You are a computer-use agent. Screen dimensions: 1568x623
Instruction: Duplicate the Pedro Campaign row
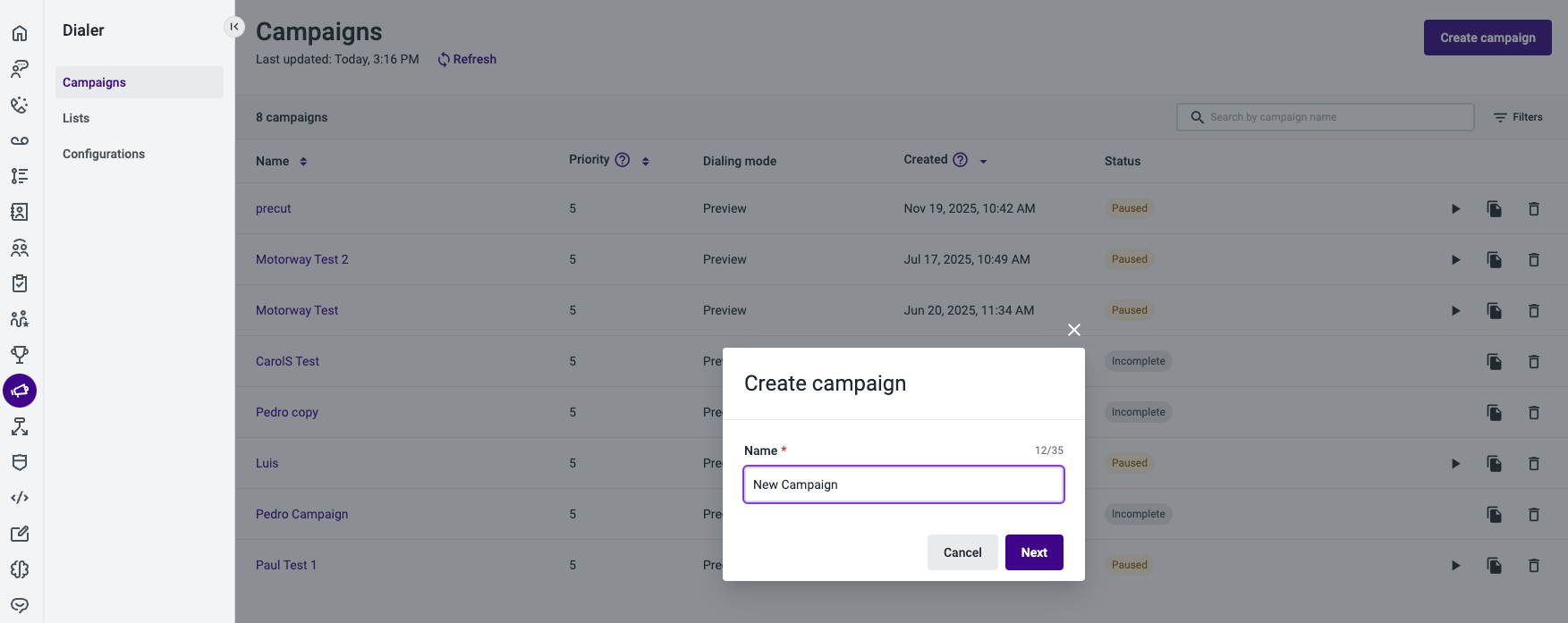1495,515
